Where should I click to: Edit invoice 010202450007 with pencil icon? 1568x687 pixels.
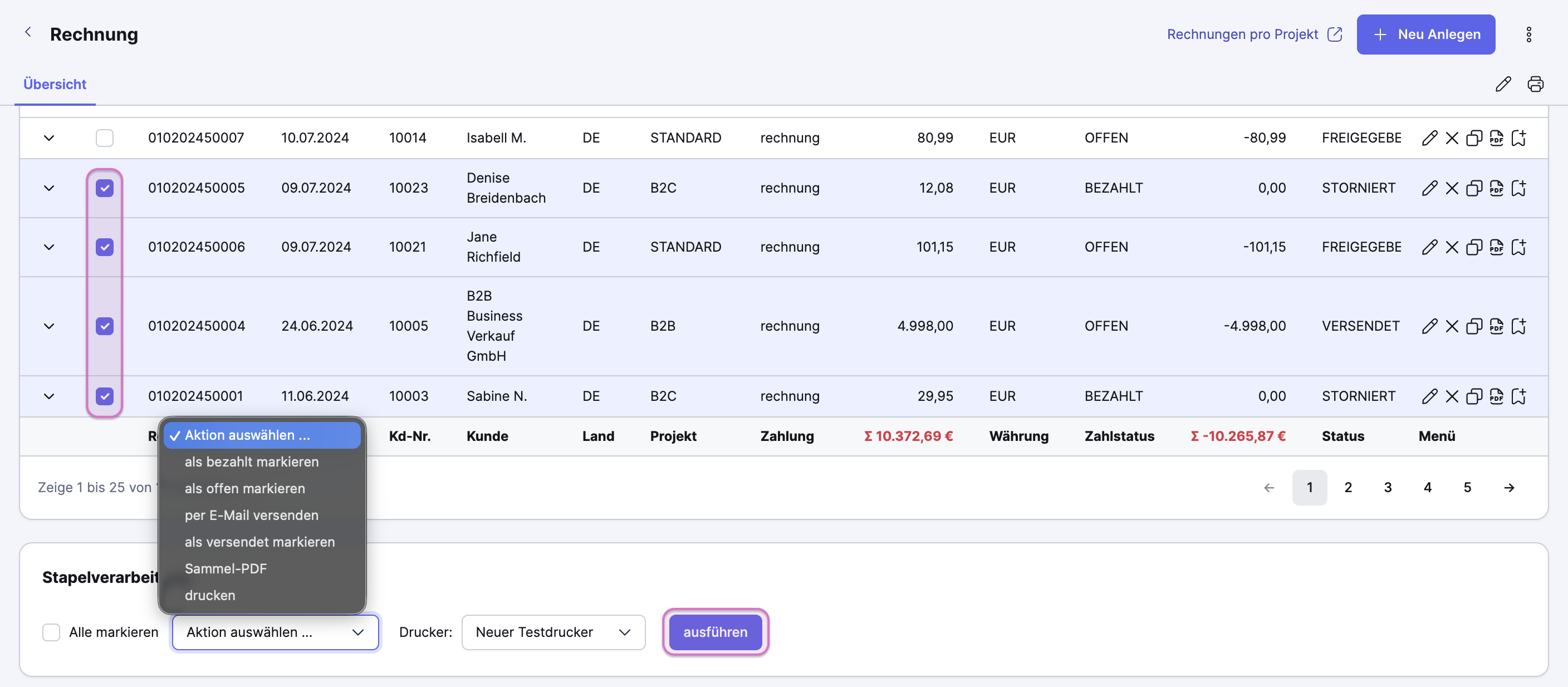tap(1429, 138)
